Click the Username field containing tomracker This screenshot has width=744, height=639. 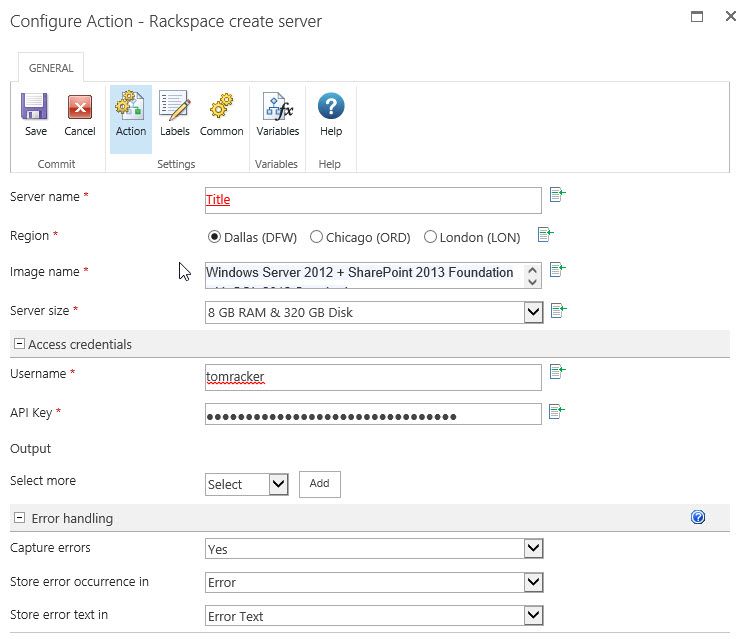[373, 377]
